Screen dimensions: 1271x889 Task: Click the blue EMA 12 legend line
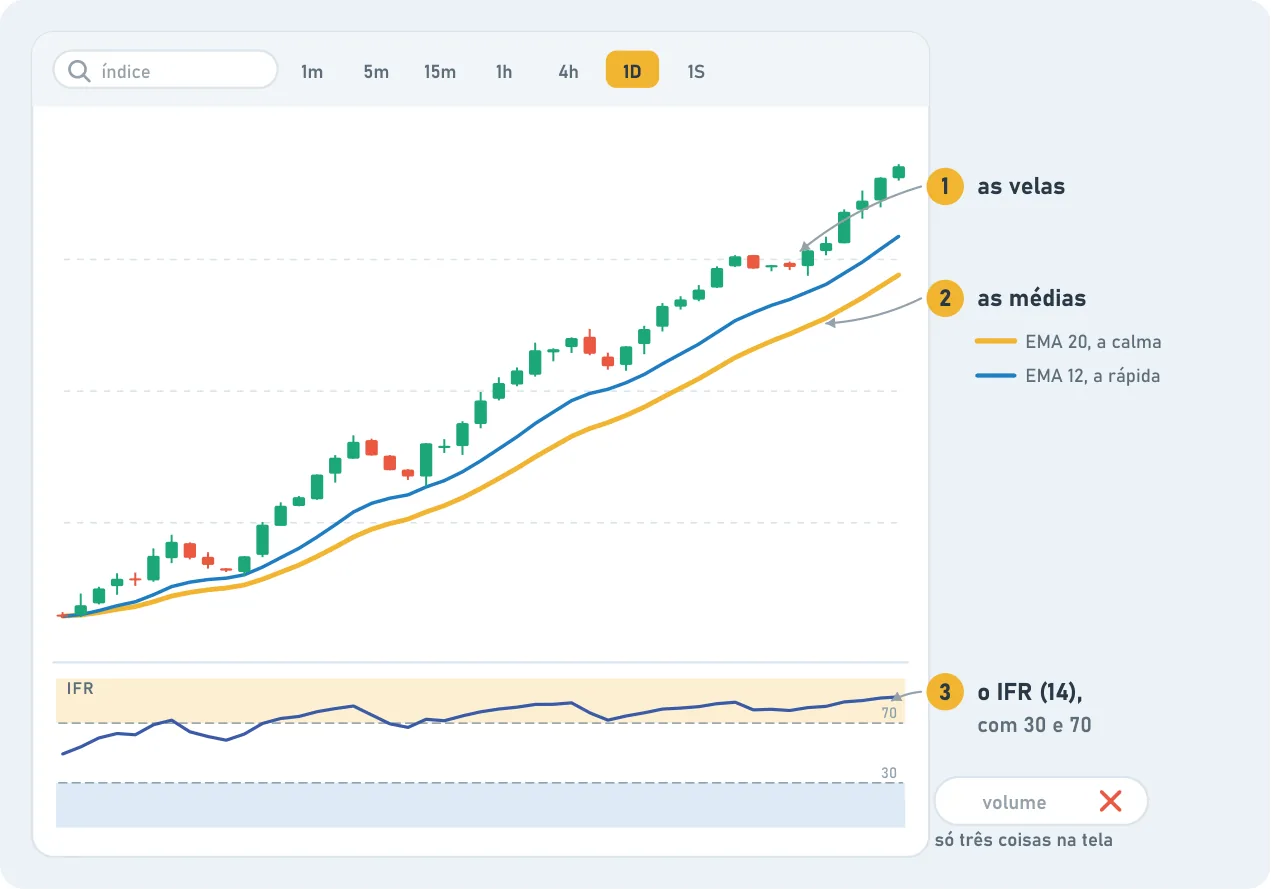tap(996, 376)
